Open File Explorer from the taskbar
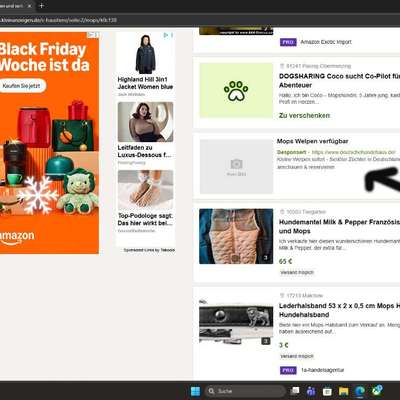This screenshot has height=400, width=400. point(343,391)
